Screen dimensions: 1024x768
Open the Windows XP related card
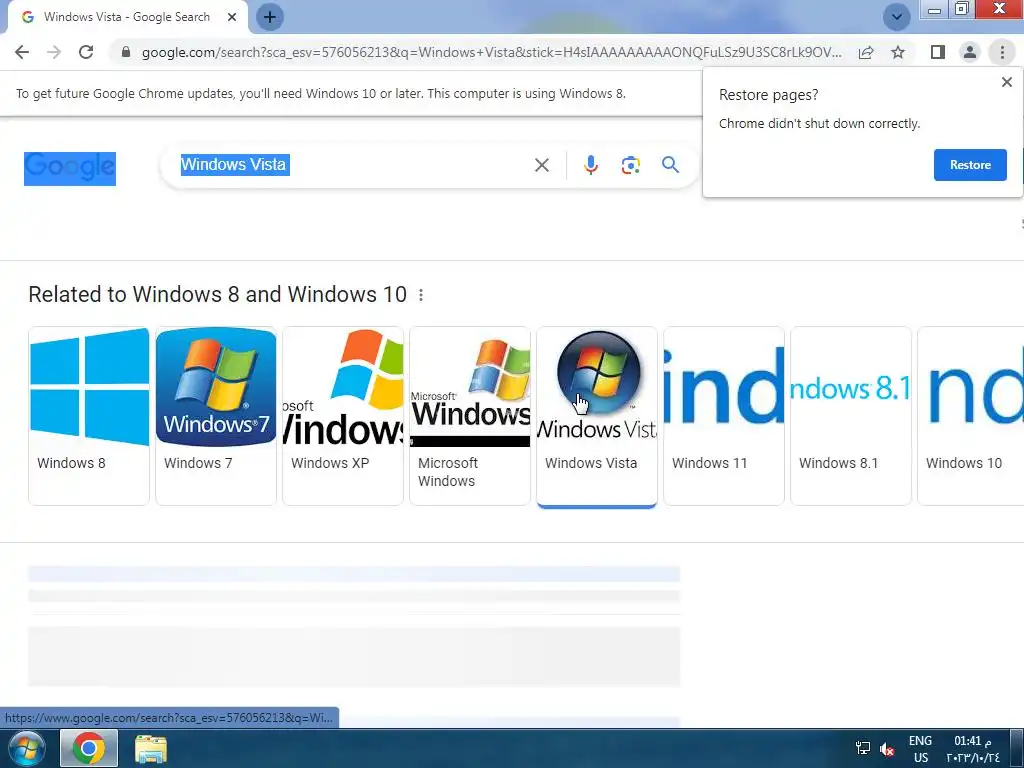[343, 416]
